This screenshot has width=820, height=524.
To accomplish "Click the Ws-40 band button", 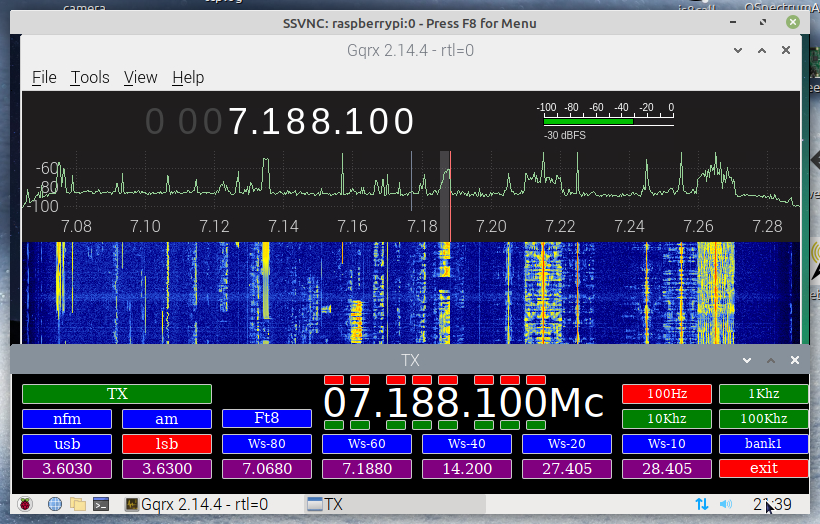I will (466, 444).
